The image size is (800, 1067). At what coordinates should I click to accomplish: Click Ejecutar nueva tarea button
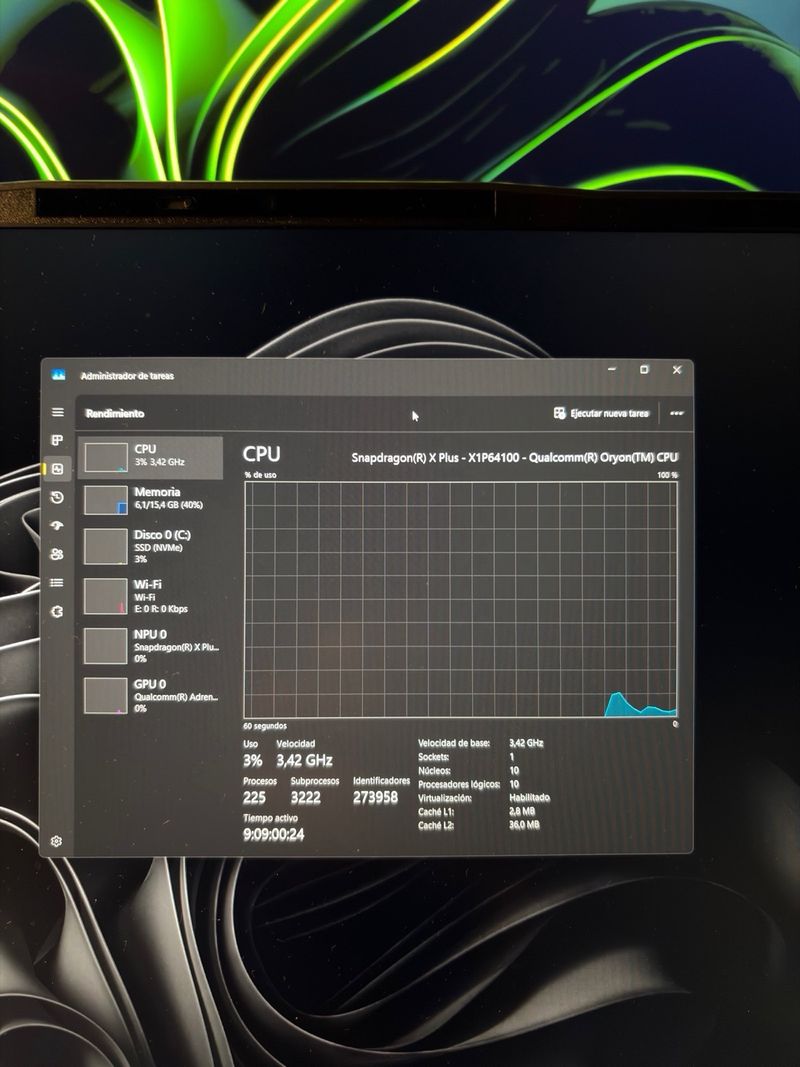[602, 413]
